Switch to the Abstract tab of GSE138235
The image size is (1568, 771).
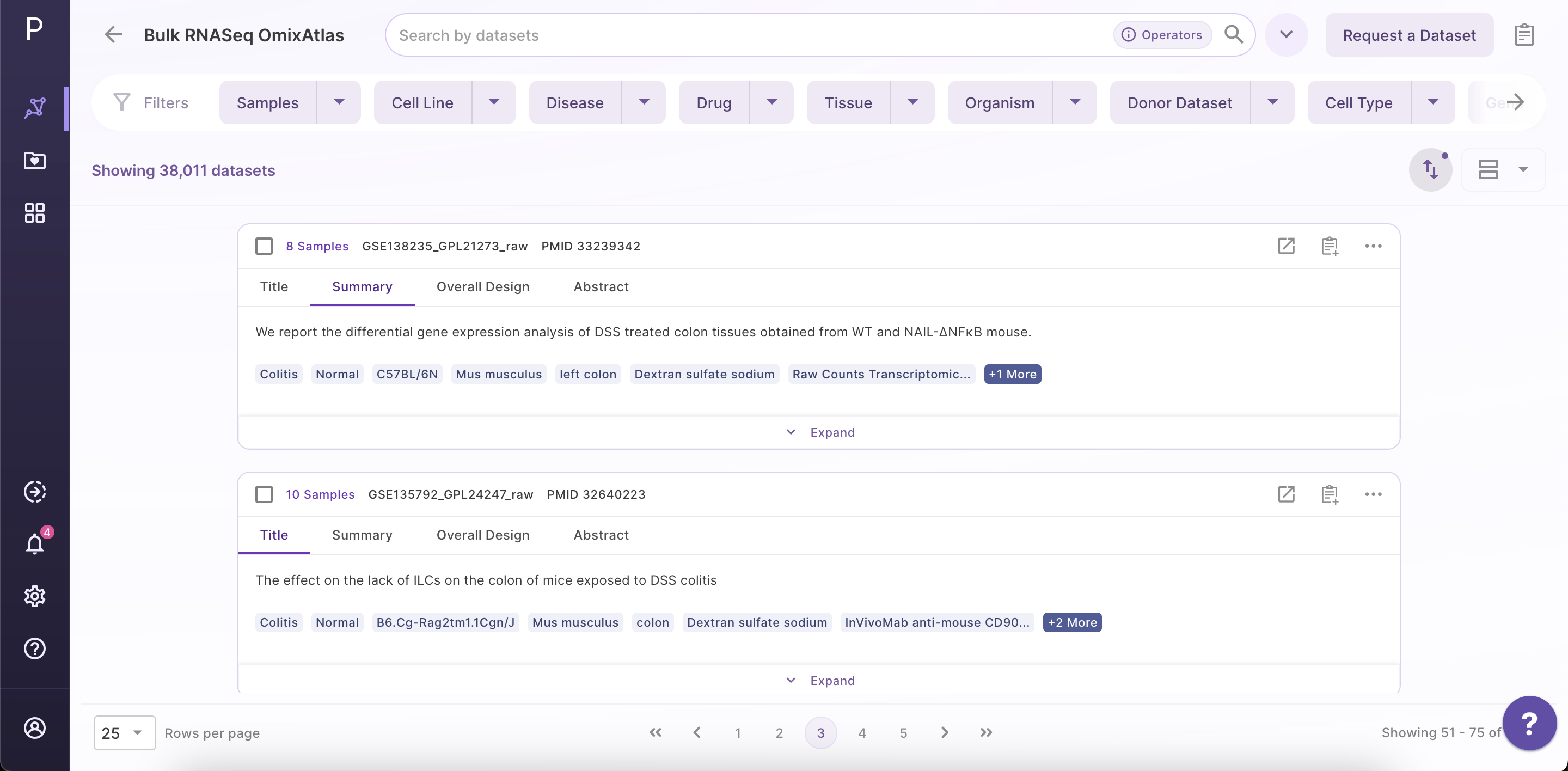pos(601,286)
